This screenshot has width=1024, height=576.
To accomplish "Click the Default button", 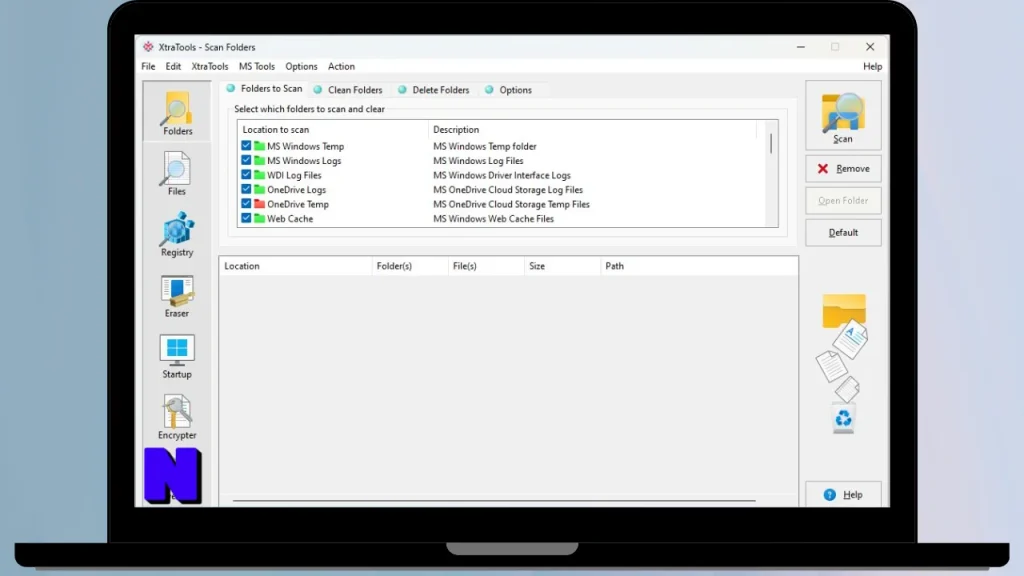I will tap(843, 232).
